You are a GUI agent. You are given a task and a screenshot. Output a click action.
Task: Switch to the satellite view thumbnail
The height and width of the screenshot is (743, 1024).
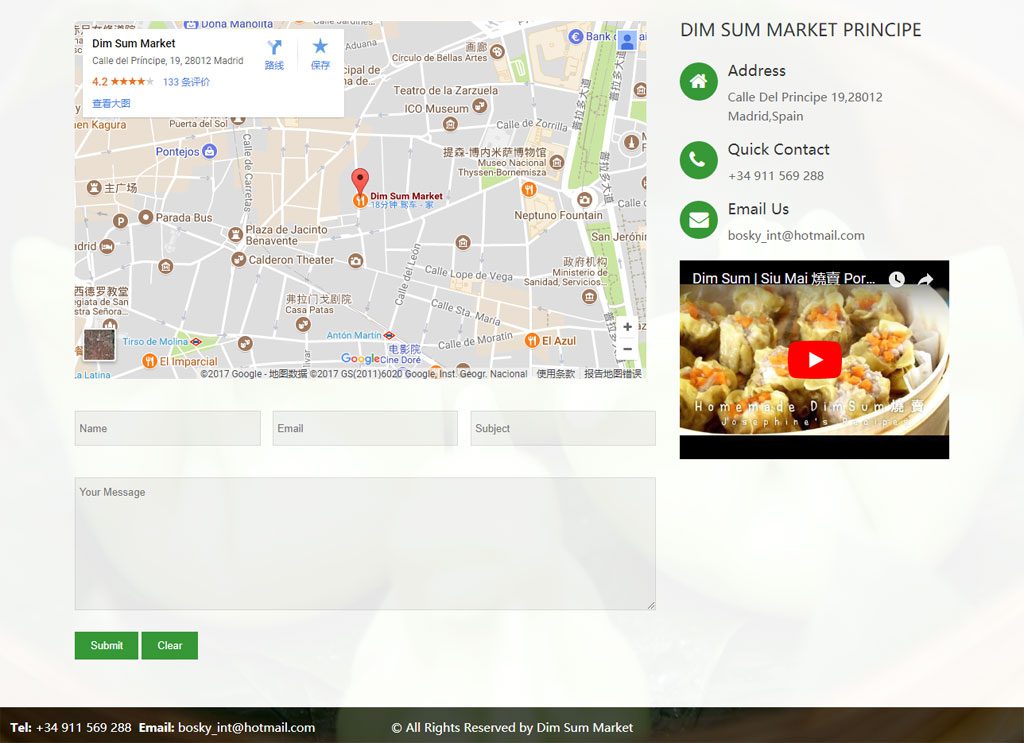[x=99, y=345]
